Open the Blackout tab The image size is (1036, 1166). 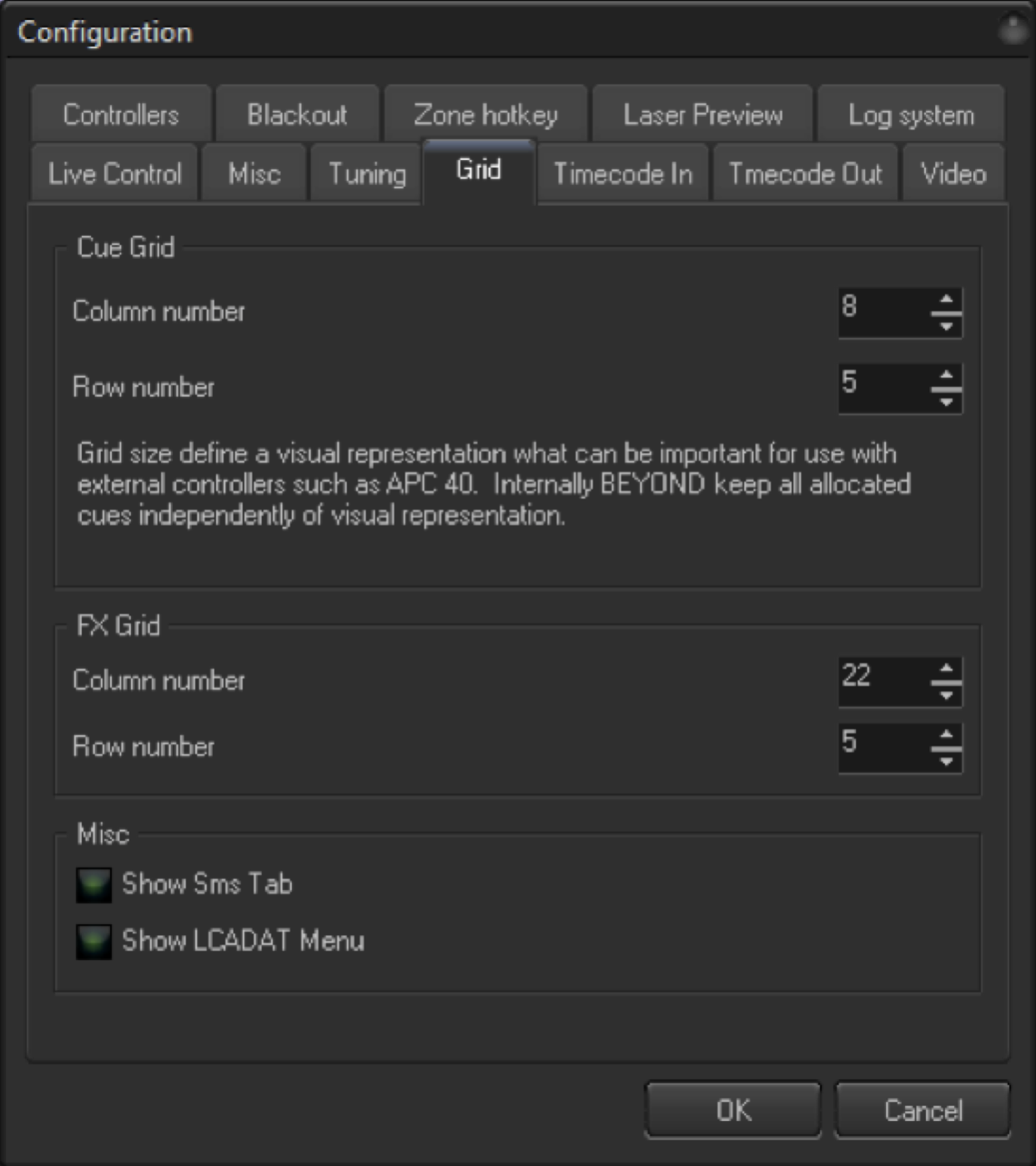click(x=297, y=114)
